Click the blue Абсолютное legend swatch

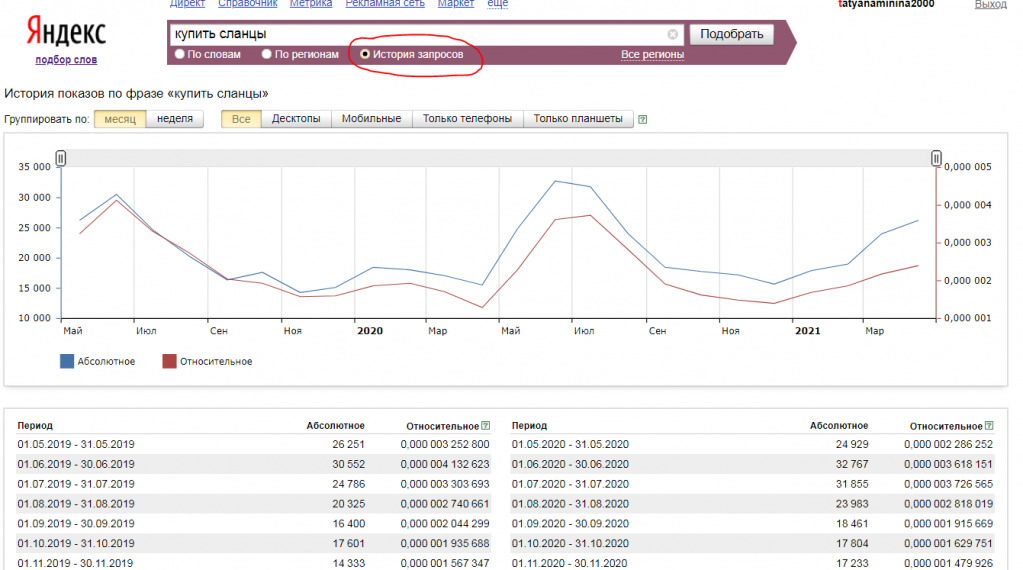(x=67, y=361)
